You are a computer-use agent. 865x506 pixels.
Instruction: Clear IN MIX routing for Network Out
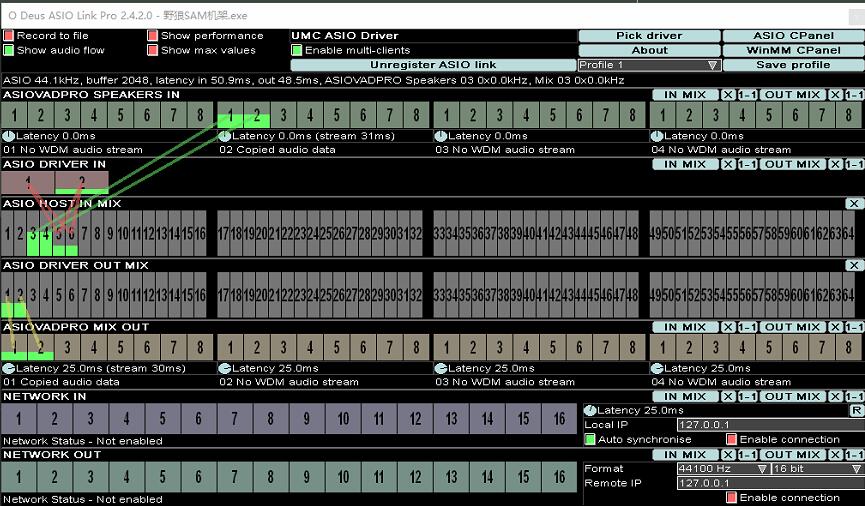pos(728,455)
